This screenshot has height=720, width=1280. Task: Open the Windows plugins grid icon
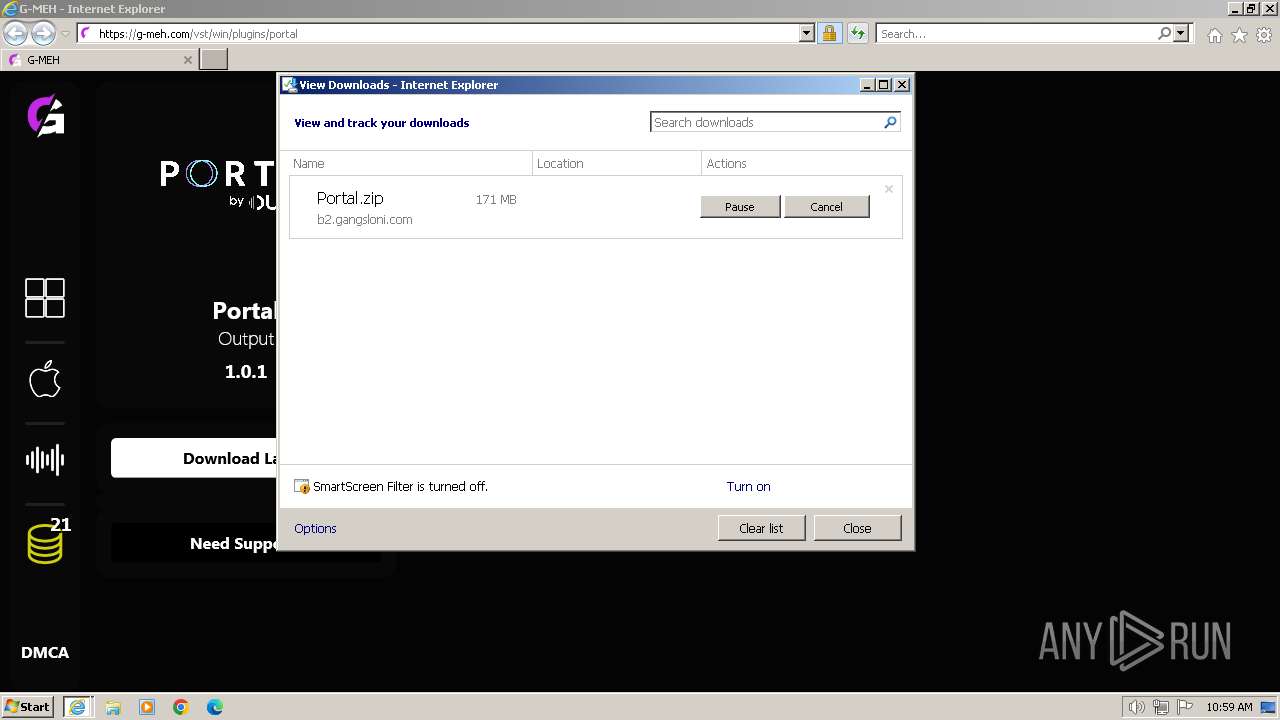point(45,298)
